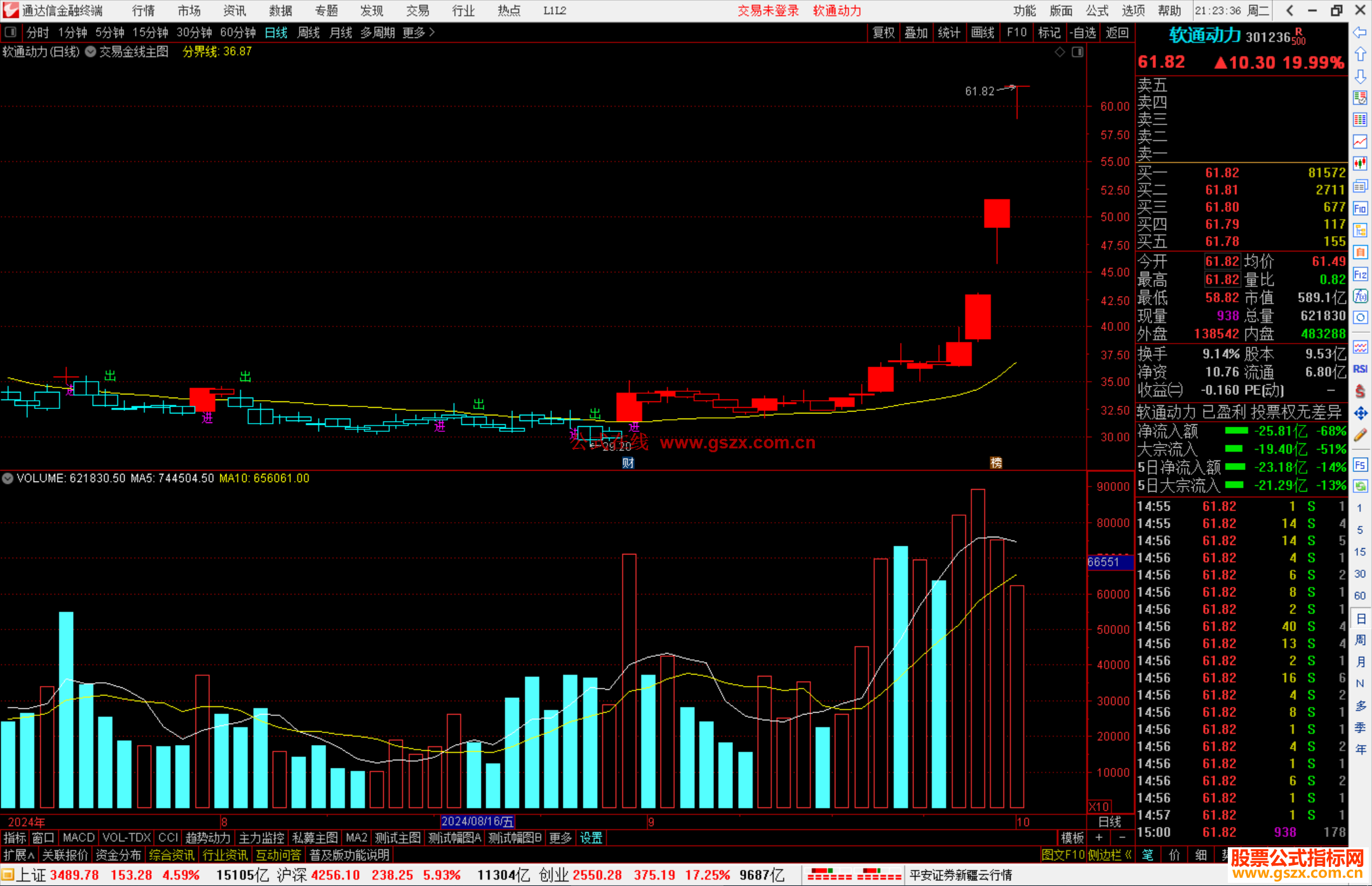
Task: Open the 市场 menu
Action: point(189,11)
